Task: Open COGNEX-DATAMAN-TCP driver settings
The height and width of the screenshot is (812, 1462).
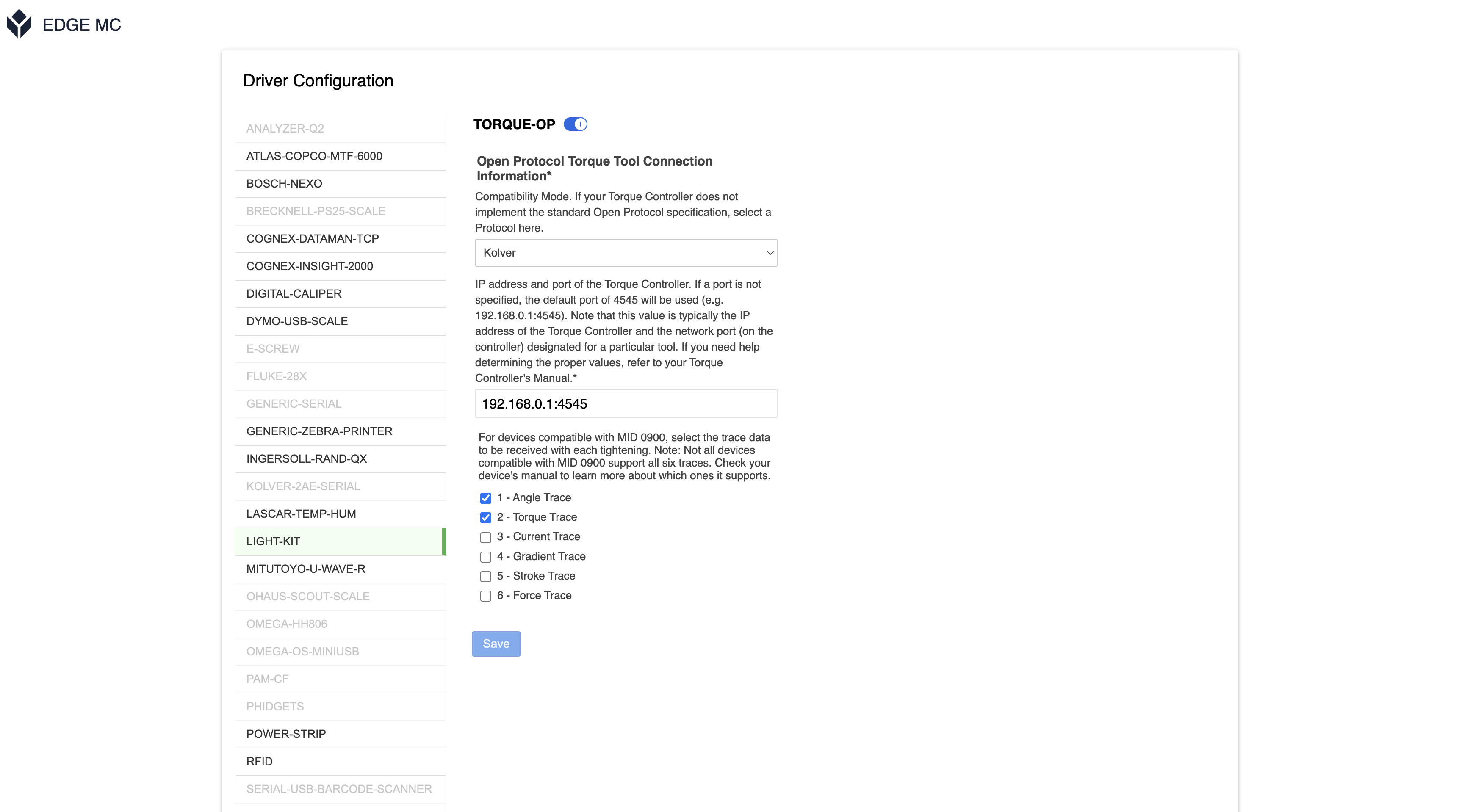Action: (341, 239)
